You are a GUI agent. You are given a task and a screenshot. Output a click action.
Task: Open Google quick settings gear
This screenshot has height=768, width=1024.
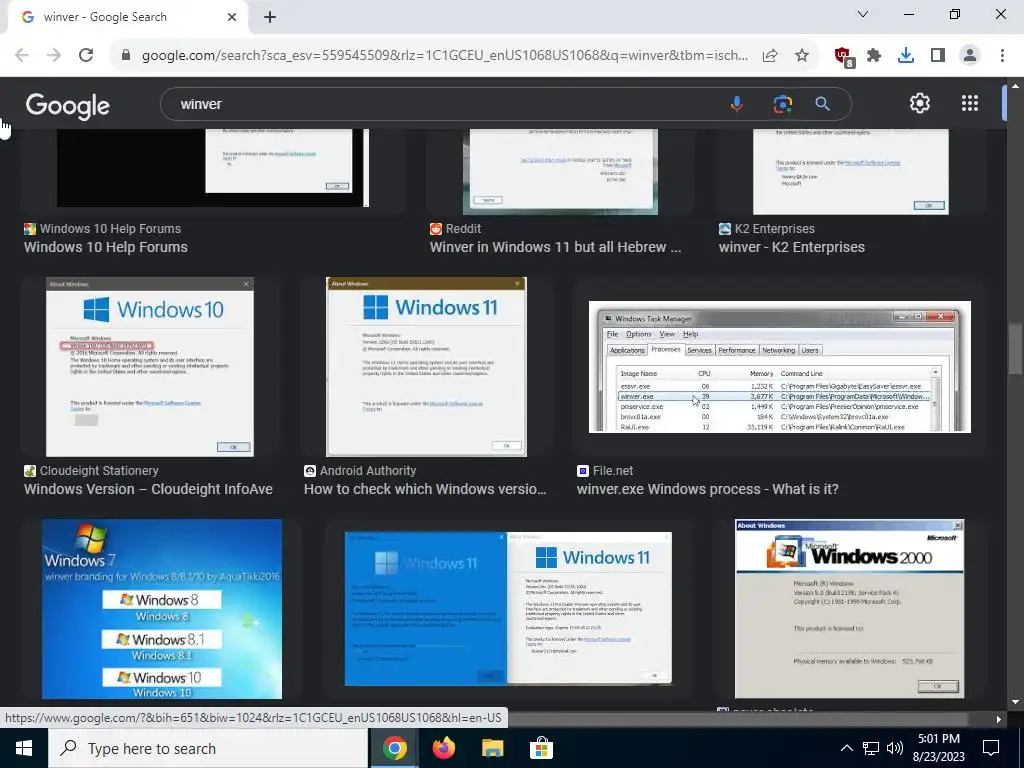tap(920, 103)
